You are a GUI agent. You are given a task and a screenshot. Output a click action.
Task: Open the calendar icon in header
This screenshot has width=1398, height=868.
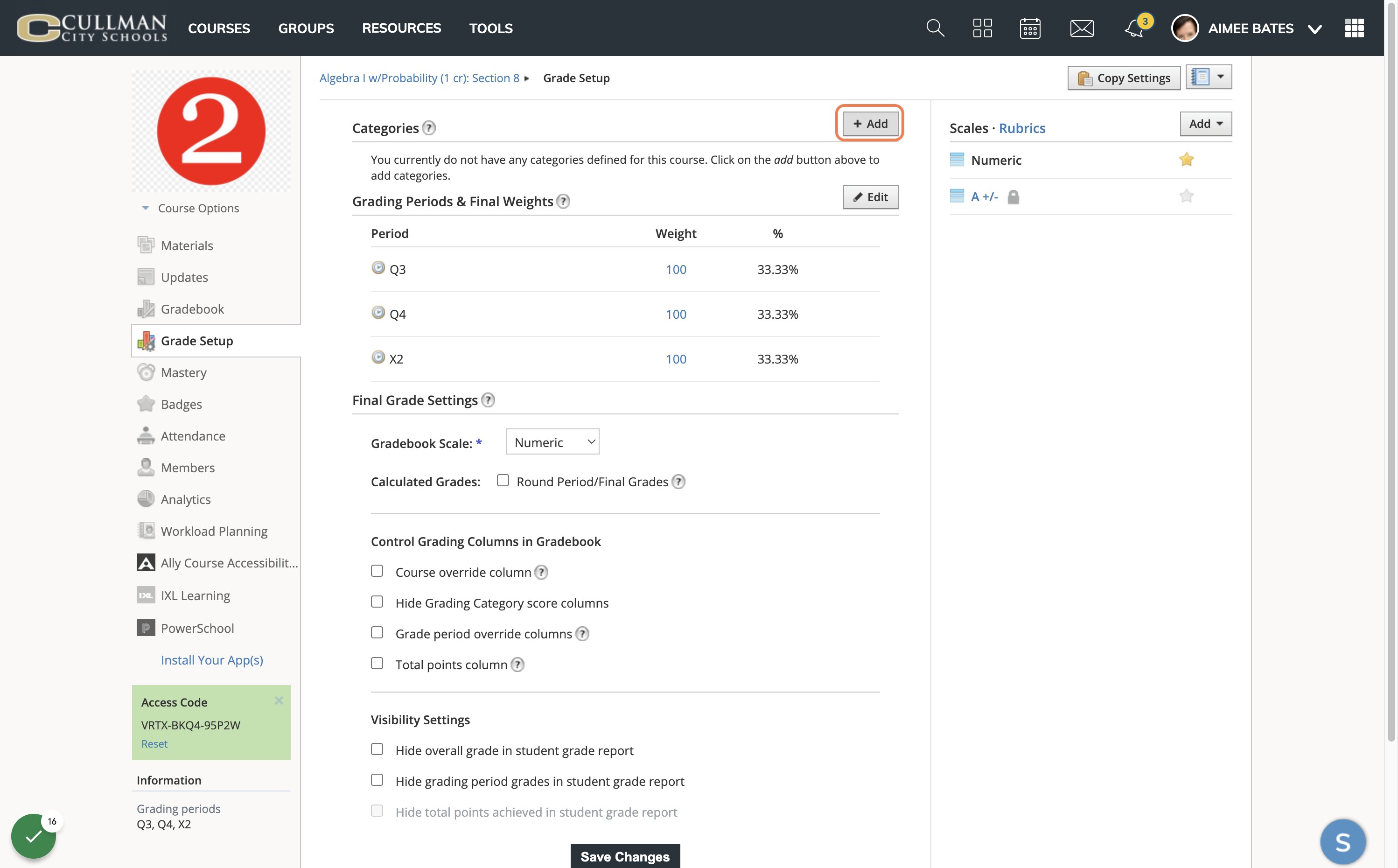[1030, 28]
